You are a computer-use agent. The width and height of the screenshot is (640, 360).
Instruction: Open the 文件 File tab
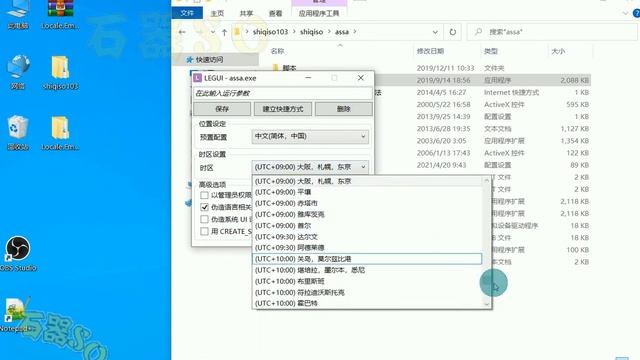click(187, 13)
